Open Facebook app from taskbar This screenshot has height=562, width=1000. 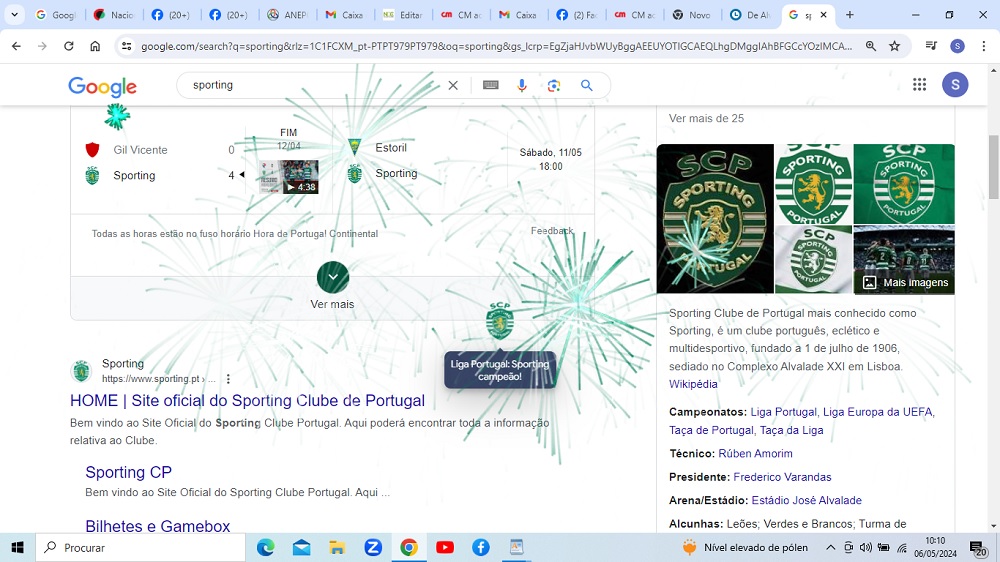481,547
